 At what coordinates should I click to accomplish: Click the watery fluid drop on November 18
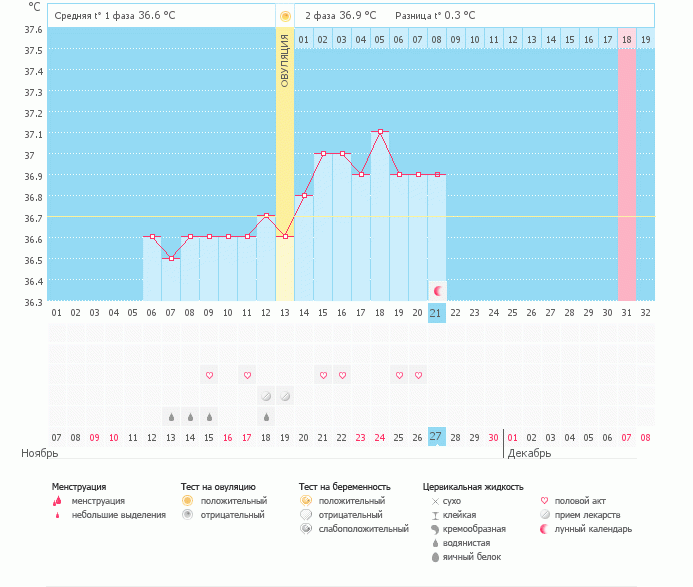266,417
